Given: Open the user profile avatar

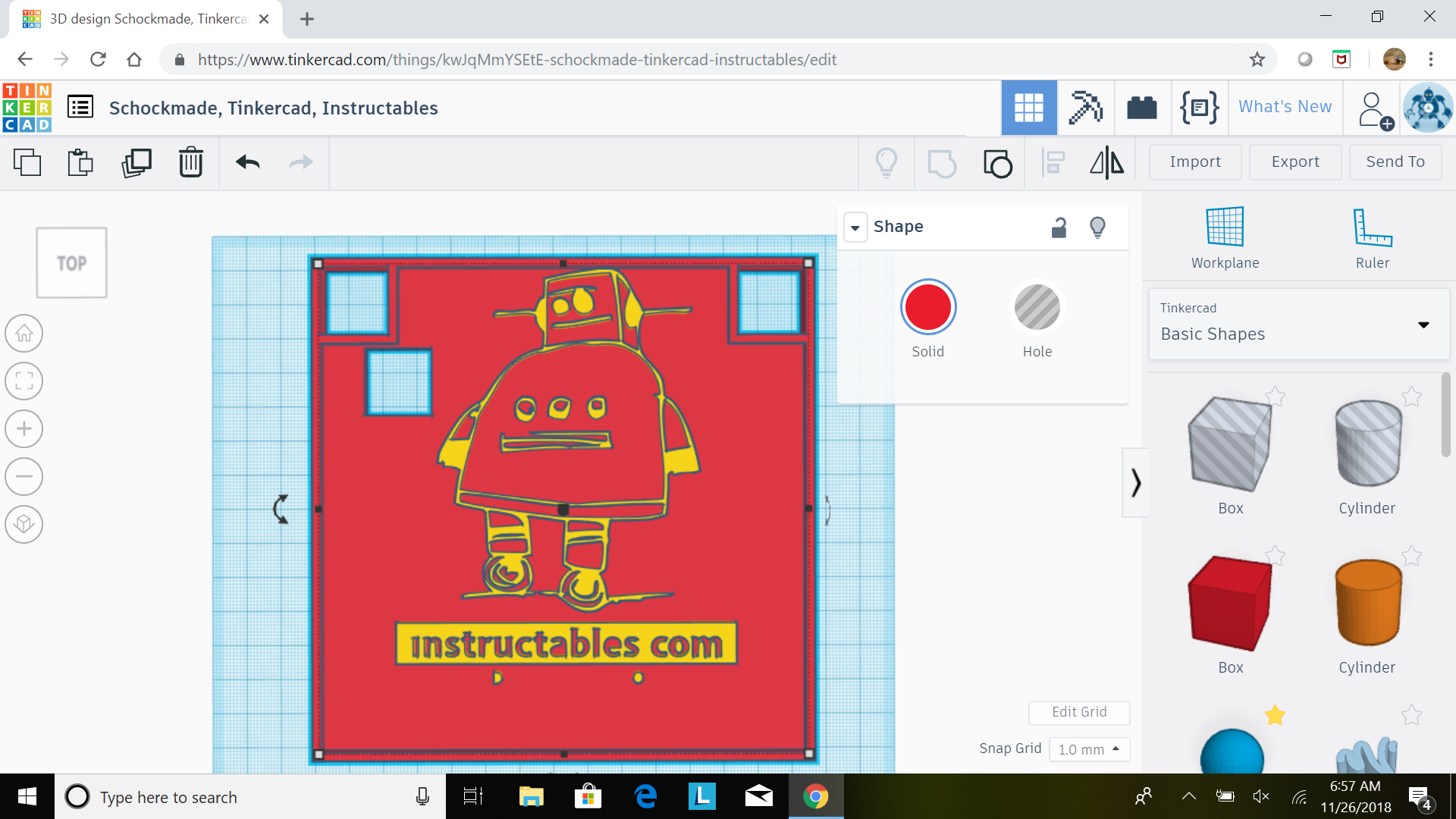Looking at the screenshot, I should [1428, 108].
